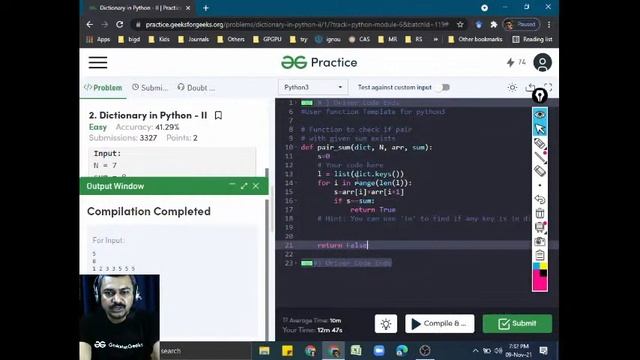
Task: Pick the yellow annotation color swatch
Action: [x=544, y=267]
